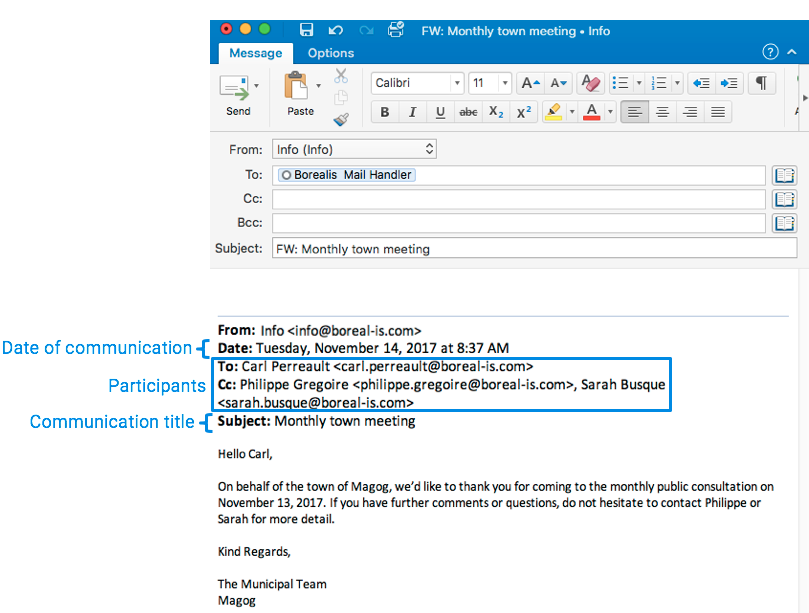Screen dimensions: 809x613
Task: Paste clipboard contents
Action: 300,94
